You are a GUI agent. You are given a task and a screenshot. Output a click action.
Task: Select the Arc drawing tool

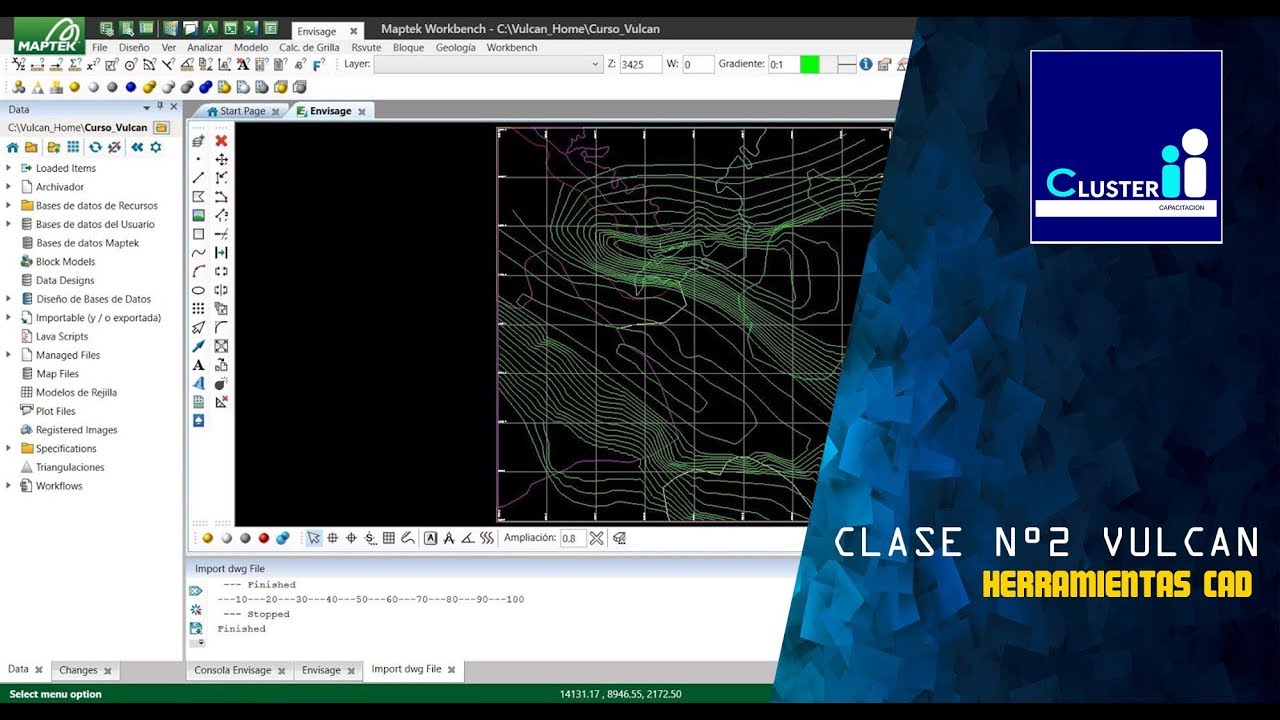(198, 271)
